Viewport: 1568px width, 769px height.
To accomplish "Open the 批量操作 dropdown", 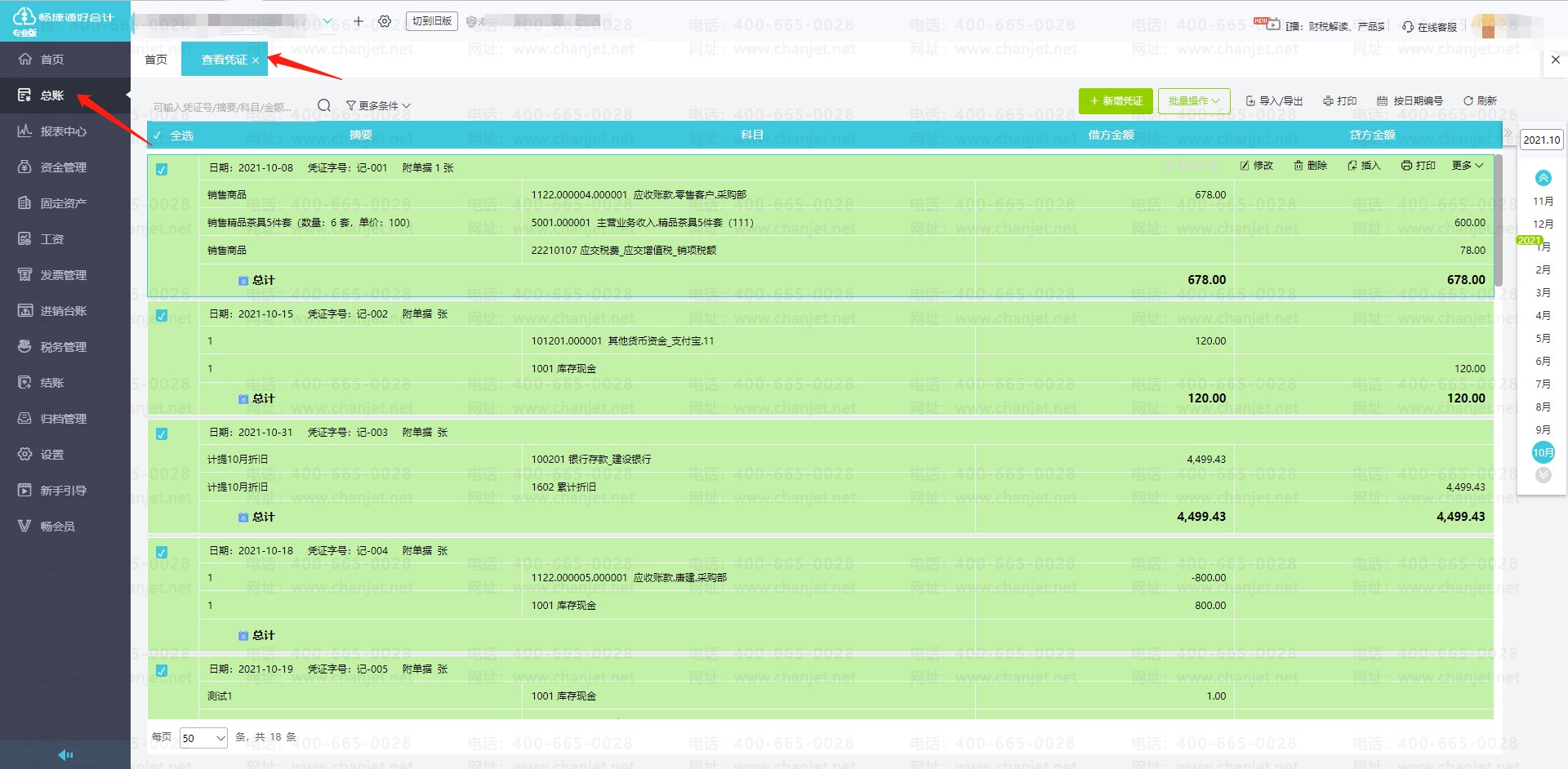I will click(x=1193, y=101).
